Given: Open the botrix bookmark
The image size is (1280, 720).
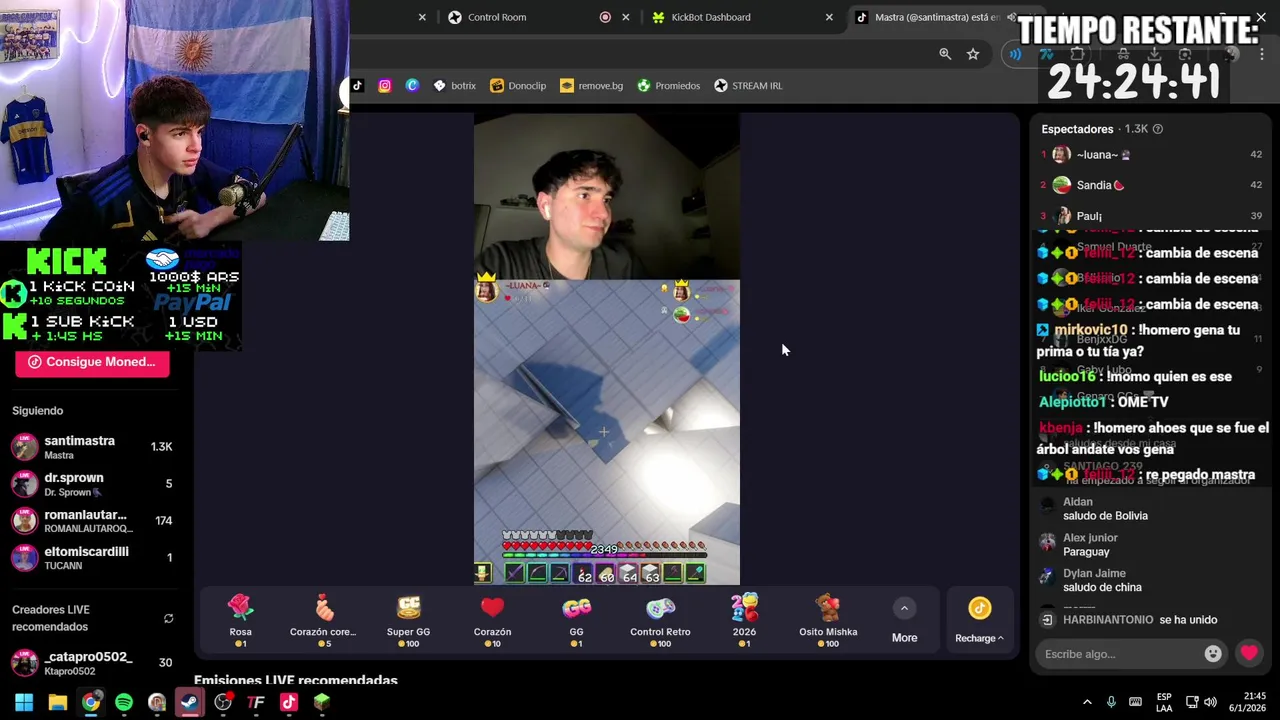Looking at the screenshot, I should pyautogui.click(x=454, y=86).
